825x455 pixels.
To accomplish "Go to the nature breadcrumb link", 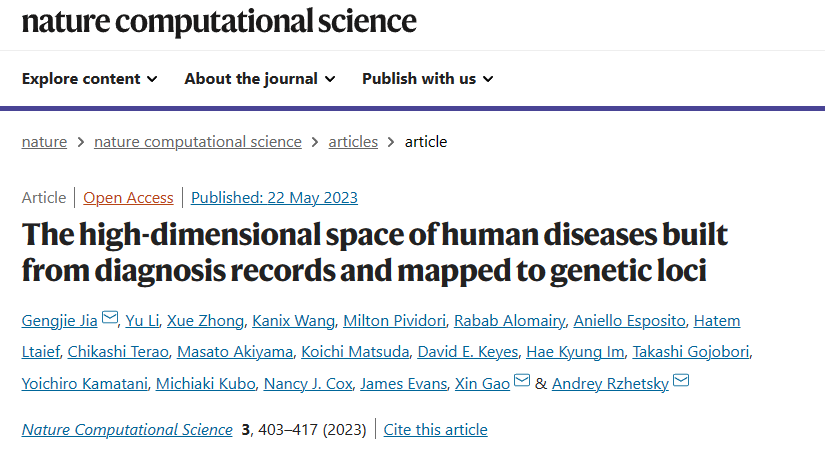I will pos(44,141).
